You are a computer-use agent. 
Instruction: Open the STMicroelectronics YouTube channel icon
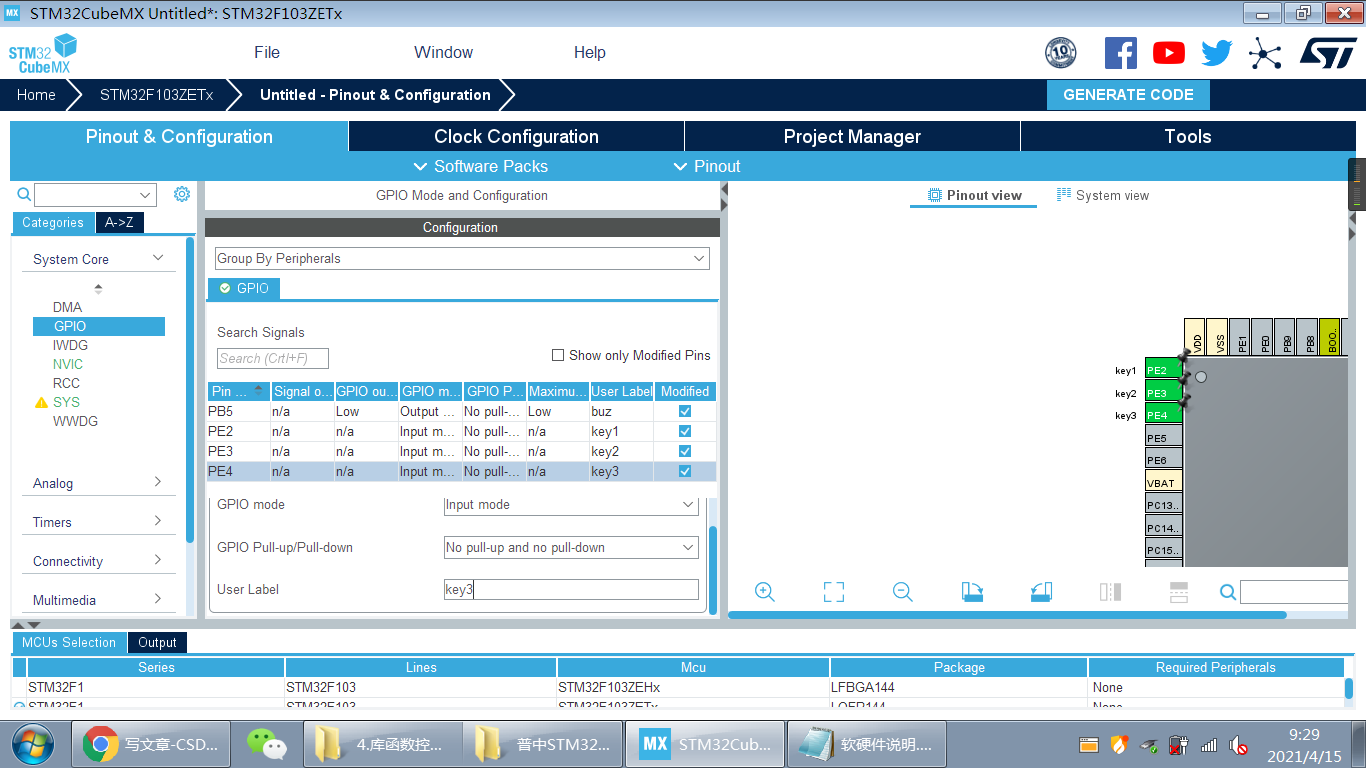(1168, 53)
